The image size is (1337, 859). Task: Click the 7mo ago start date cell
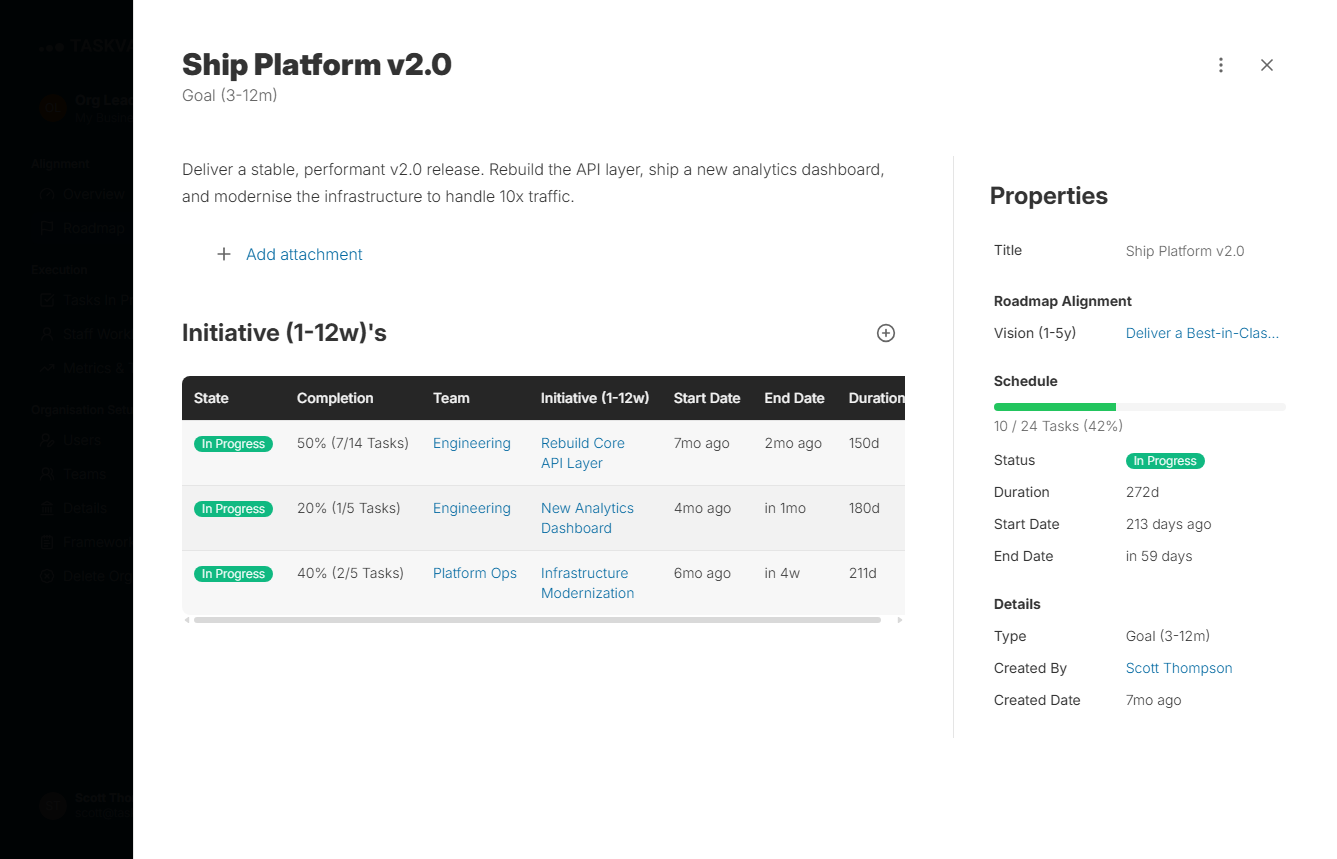[x=702, y=443]
